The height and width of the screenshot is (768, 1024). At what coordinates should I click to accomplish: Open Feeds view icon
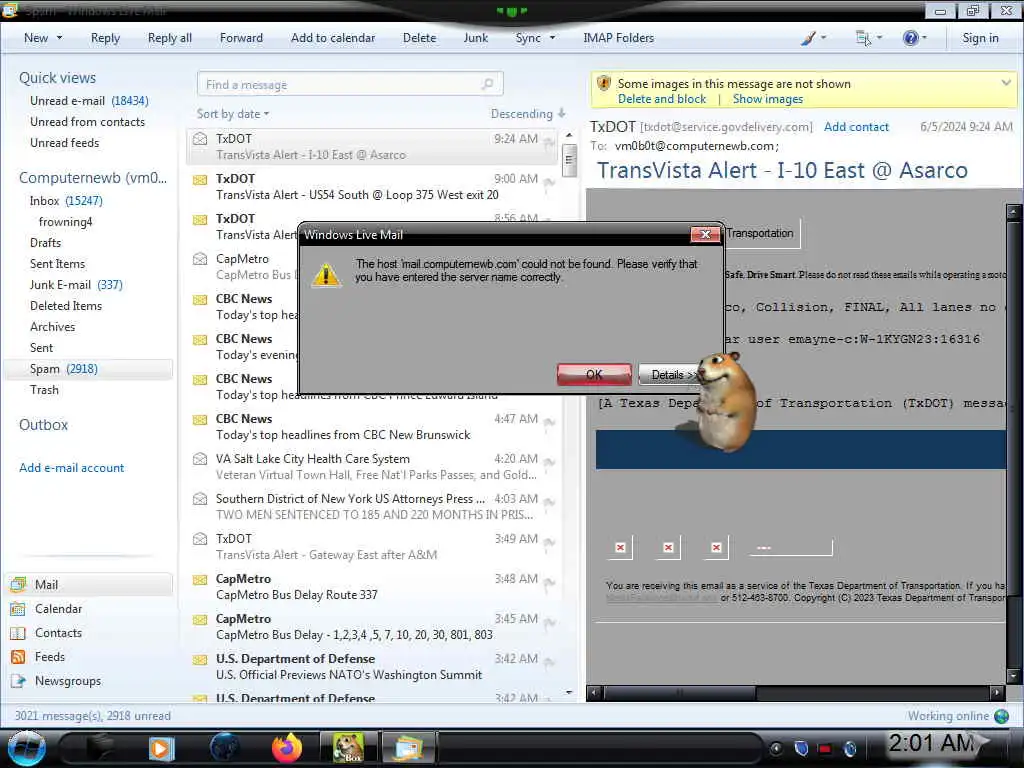click(18, 656)
